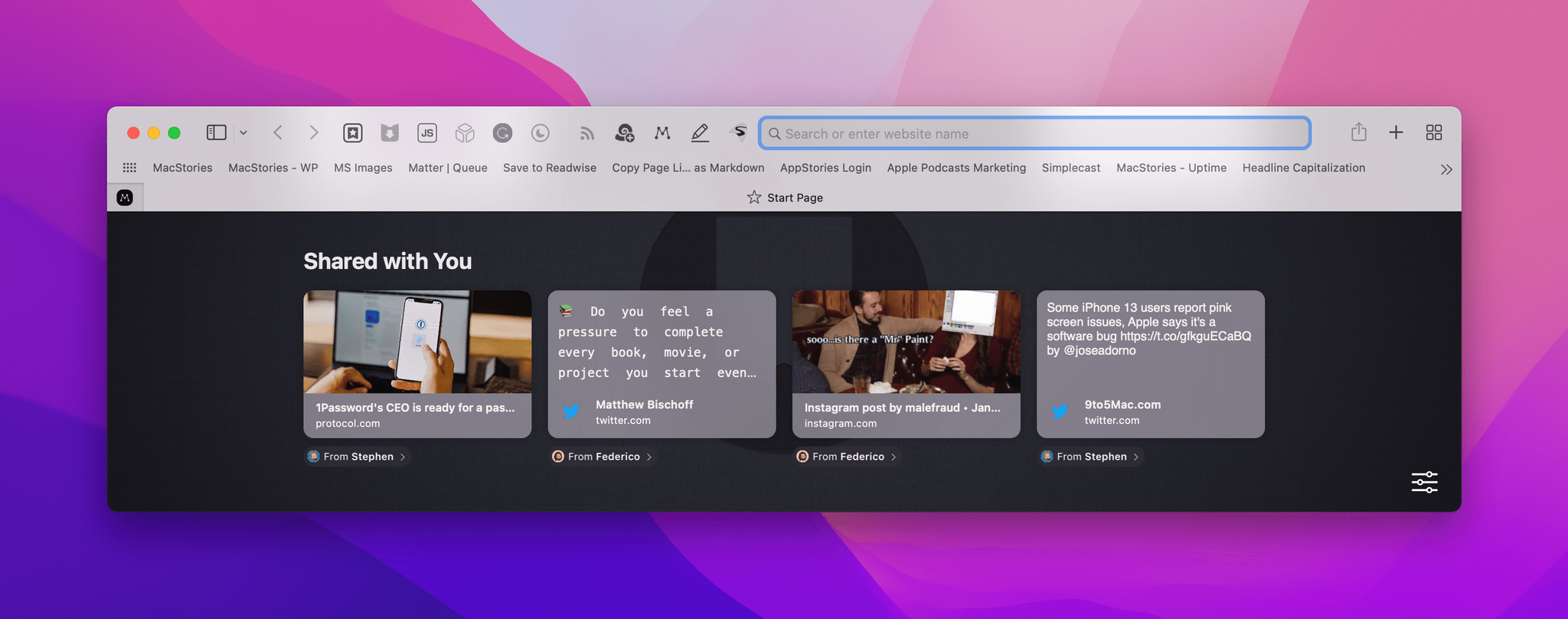Go forward with the right arrow
Screen dimensions: 1568x619
[x=314, y=133]
